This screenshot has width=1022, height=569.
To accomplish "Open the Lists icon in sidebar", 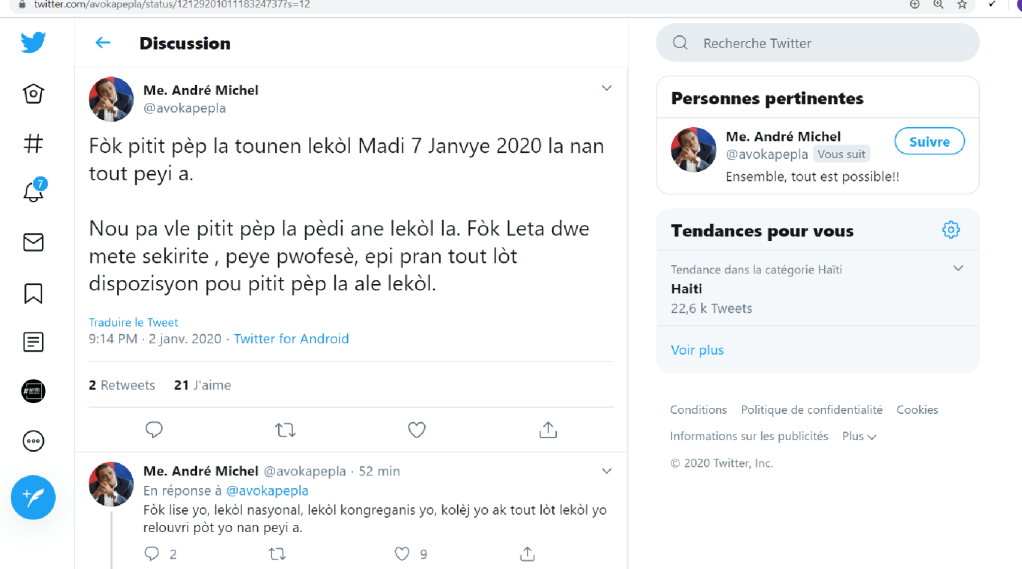I will 33,342.
